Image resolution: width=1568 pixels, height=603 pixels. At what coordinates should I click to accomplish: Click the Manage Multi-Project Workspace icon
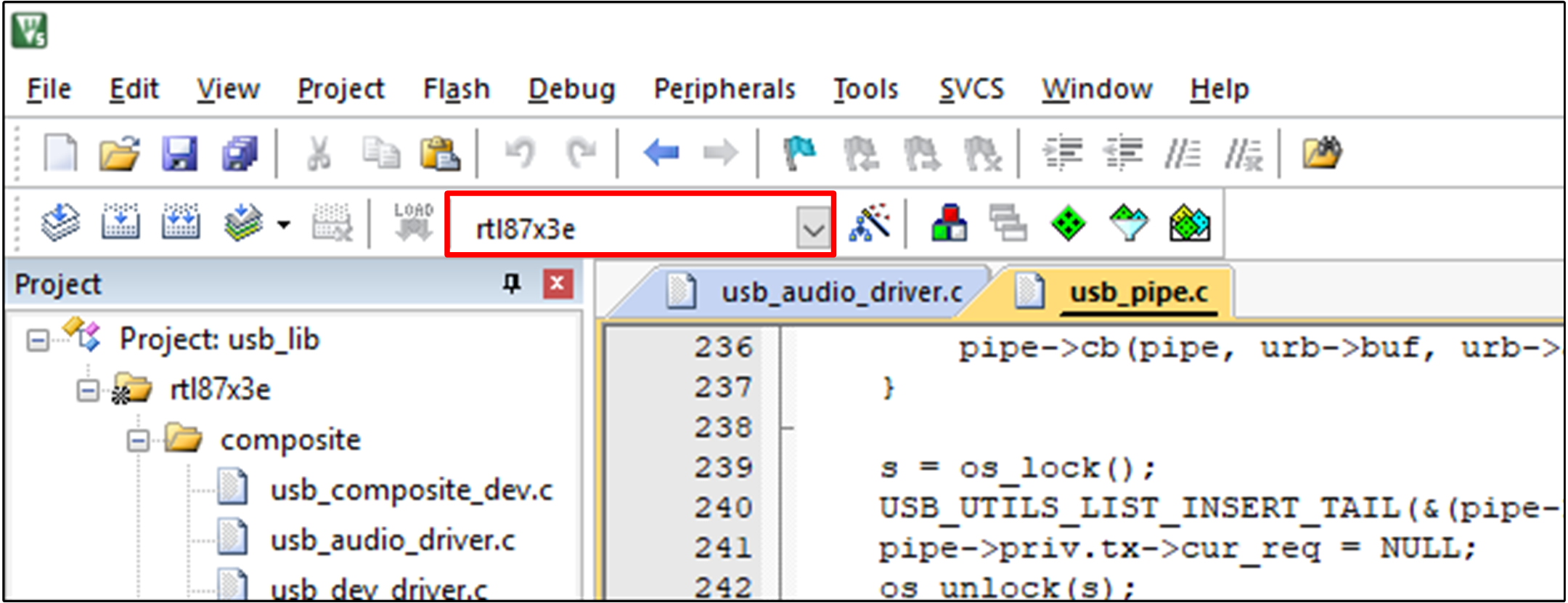click(x=1009, y=222)
